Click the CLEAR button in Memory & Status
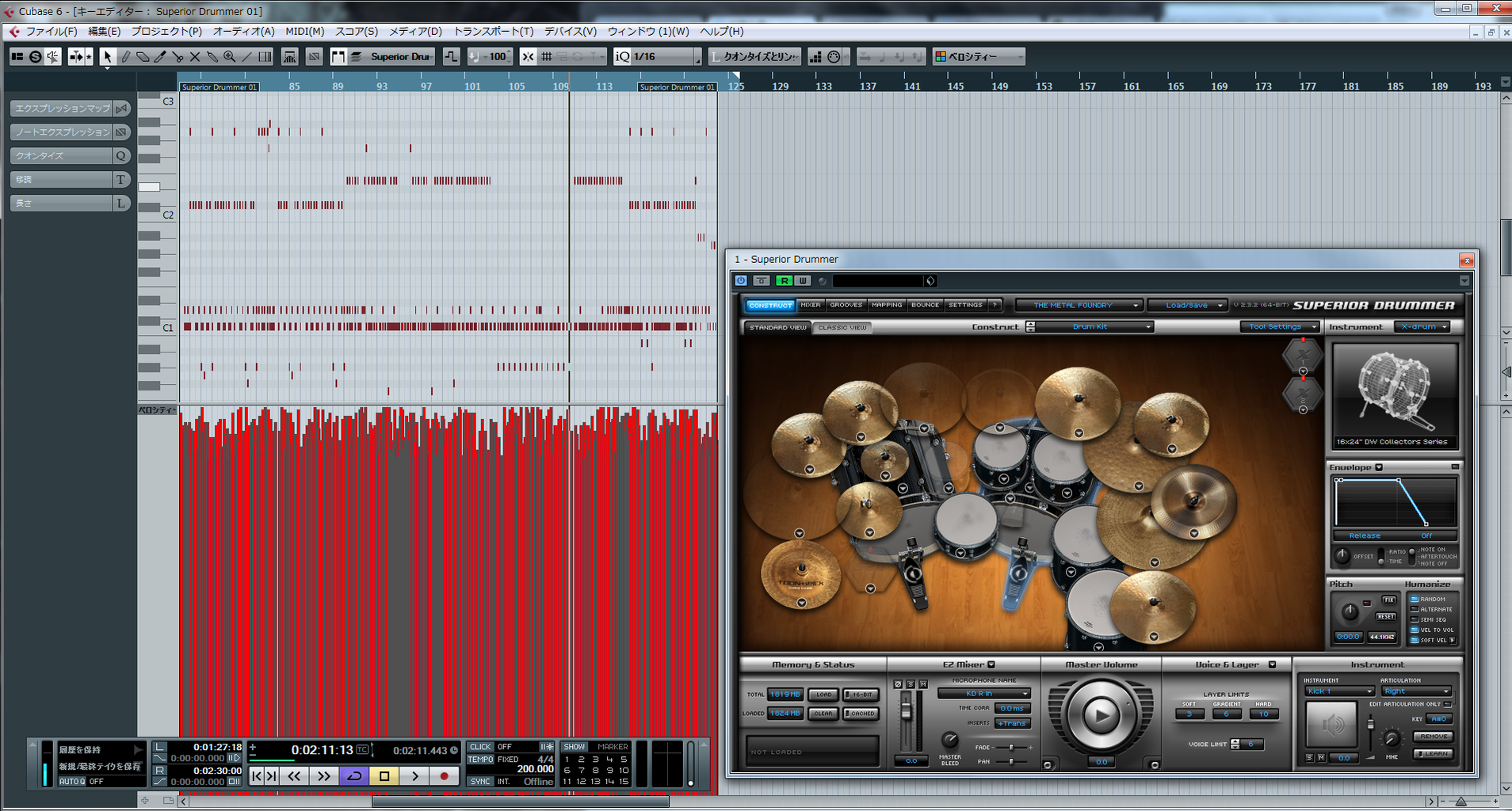The height and width of the screenshot is (811, 1512). click(x=824, y=714)
